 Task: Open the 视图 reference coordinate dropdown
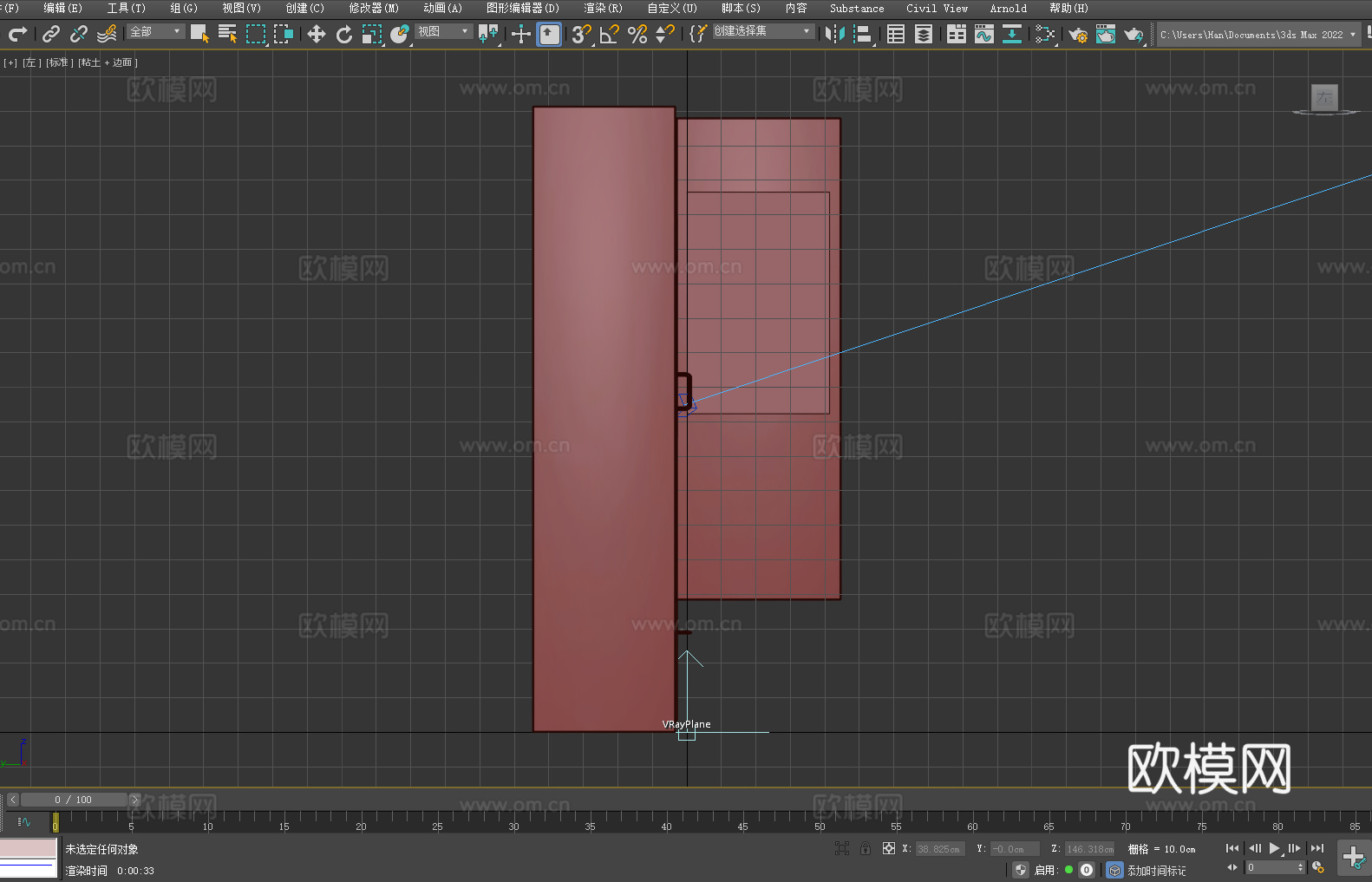point(443,31)
